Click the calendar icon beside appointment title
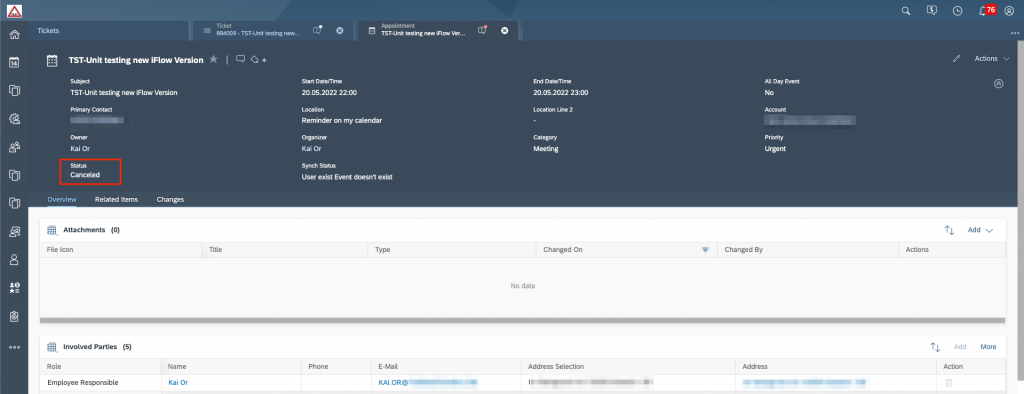1024x394 pixels. tap(52, 60)
